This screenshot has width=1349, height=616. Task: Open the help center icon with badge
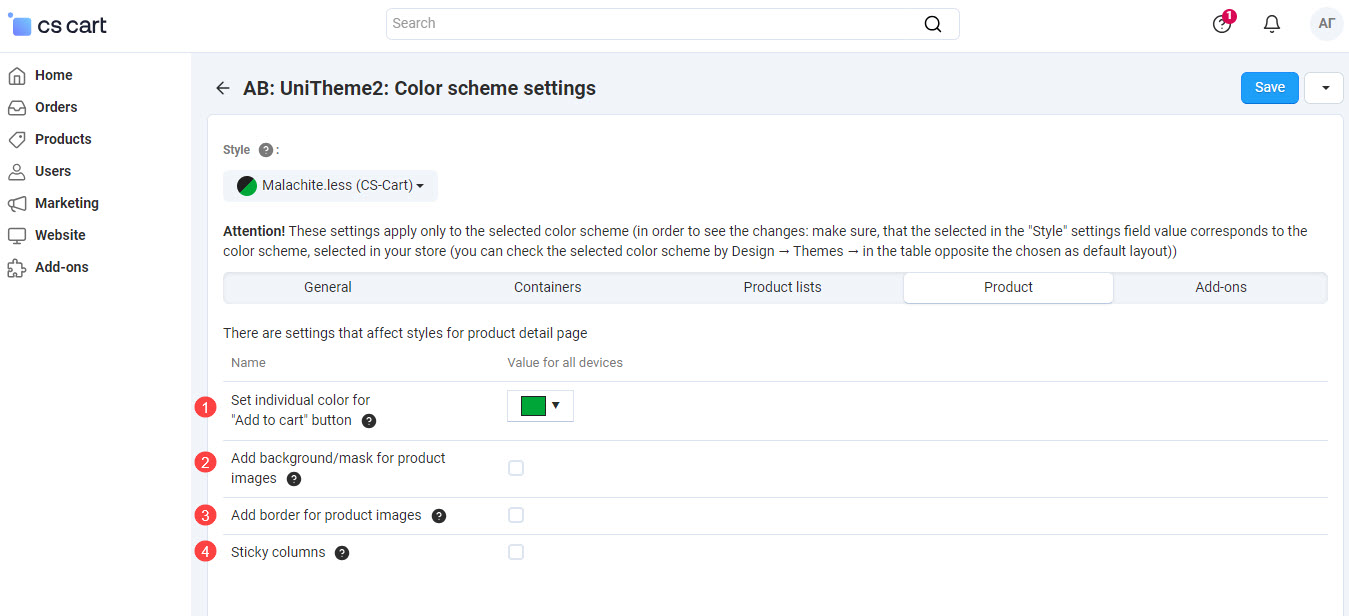[x=1222, y=24]
